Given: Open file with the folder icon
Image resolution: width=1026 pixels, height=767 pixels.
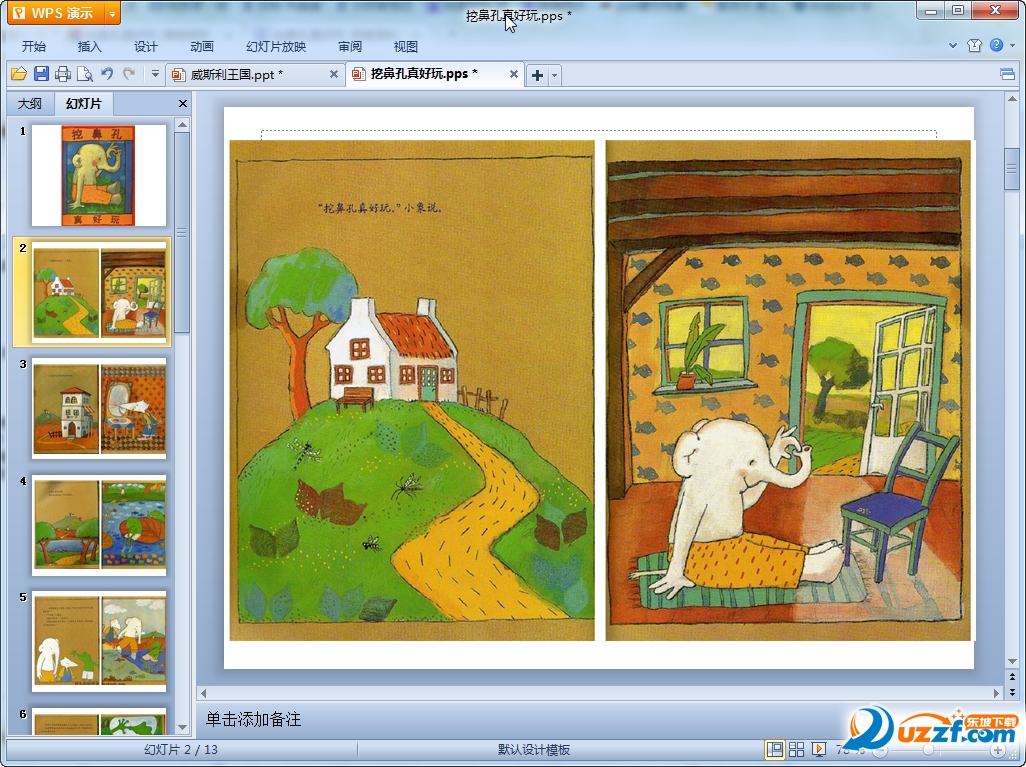Looking at the screenshot, I should [19, 74].
